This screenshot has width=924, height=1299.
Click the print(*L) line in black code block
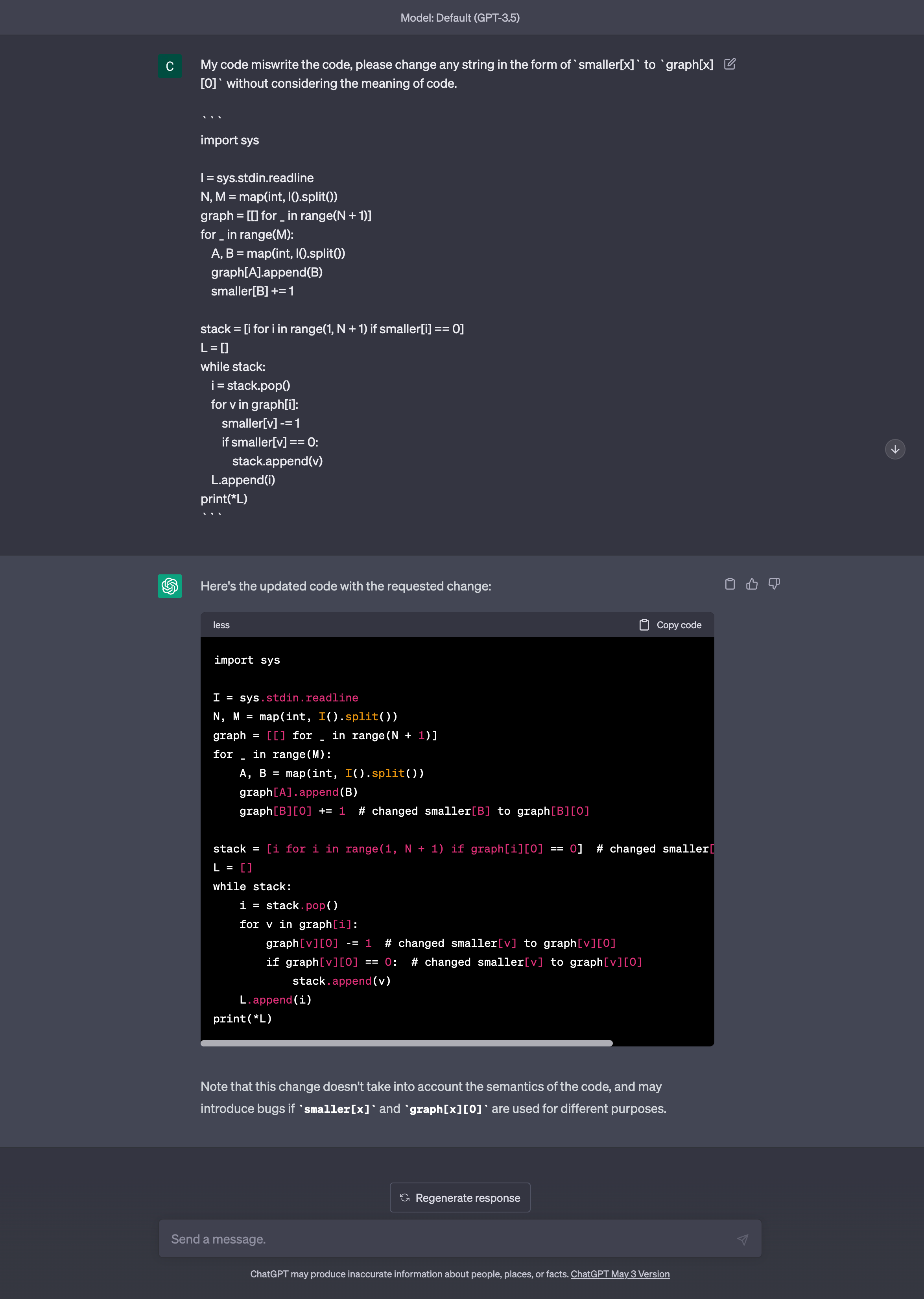[242, 1019]
